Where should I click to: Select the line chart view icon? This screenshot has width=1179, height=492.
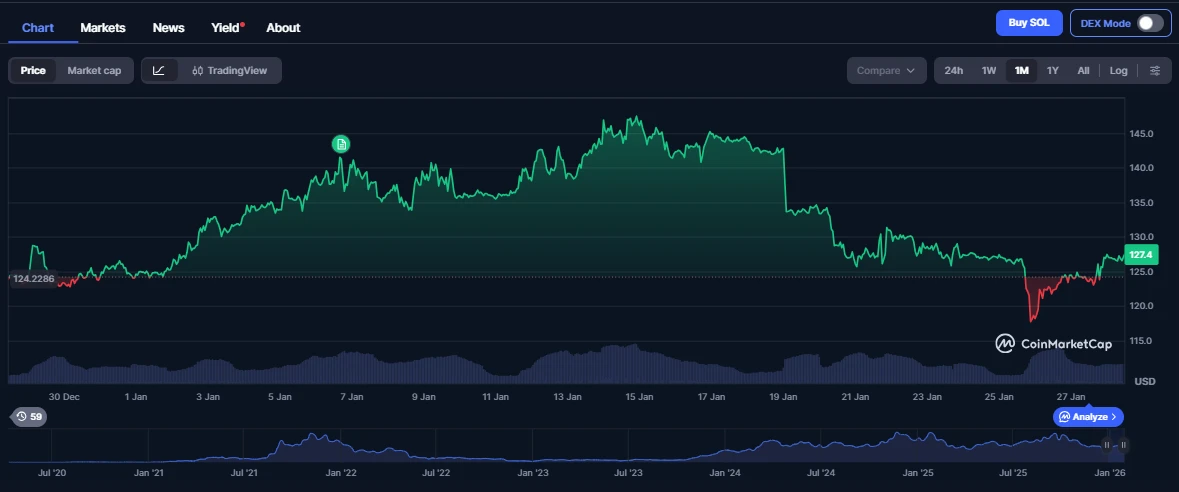coord(159,71)
